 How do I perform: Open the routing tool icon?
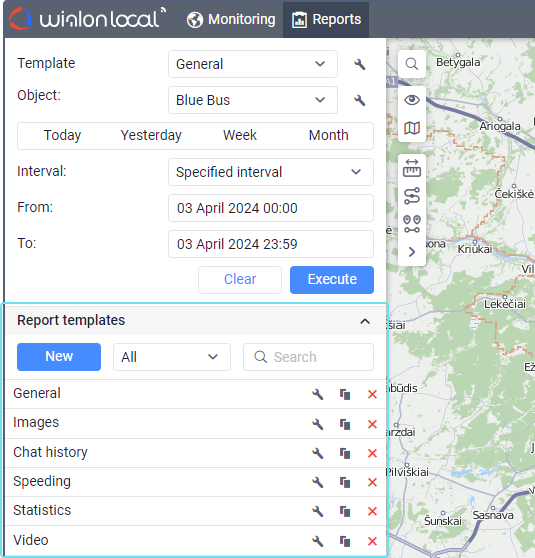(x=412, y=196)
